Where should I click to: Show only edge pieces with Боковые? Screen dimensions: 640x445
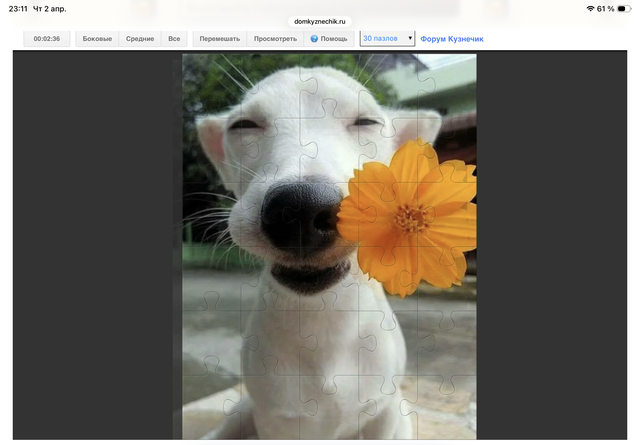[97, 39]
